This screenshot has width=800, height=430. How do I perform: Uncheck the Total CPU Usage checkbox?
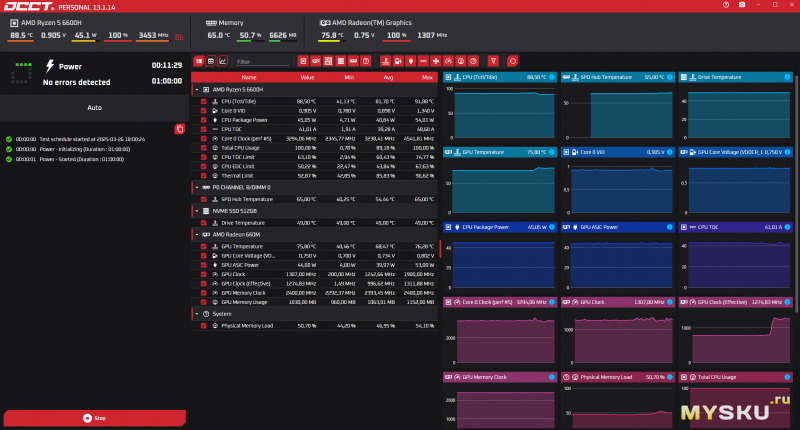(204, 148)
